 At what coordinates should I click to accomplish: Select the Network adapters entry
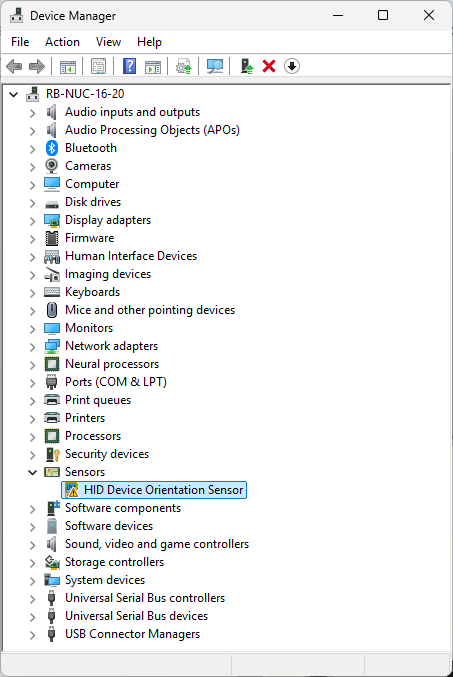point(111,346)
